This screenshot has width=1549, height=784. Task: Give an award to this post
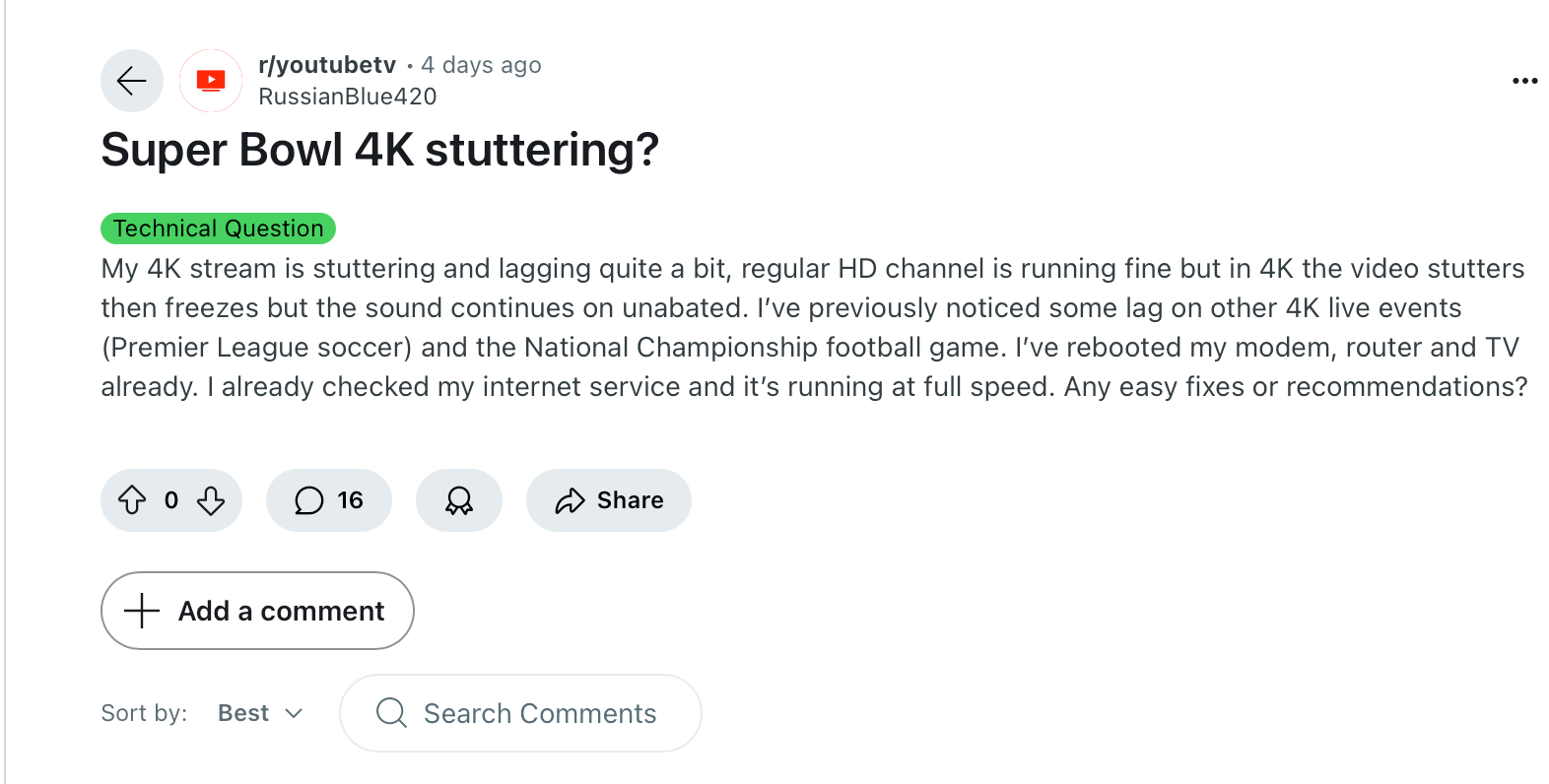point(459,500)
